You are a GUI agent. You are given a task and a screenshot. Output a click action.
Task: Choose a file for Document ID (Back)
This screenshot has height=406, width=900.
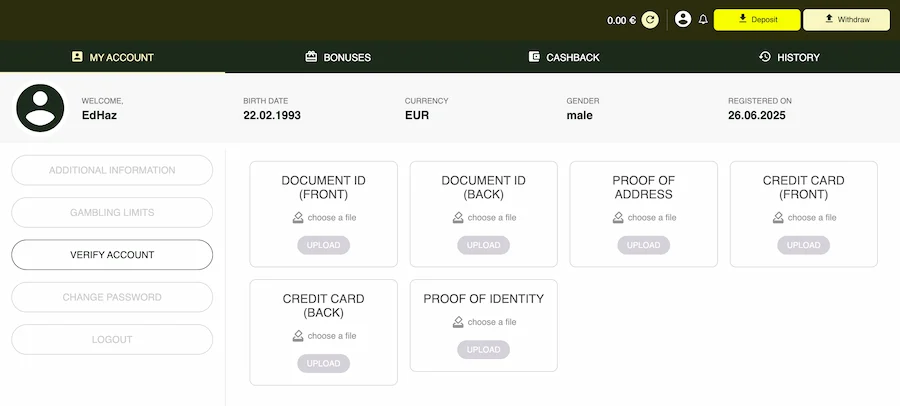484,218
